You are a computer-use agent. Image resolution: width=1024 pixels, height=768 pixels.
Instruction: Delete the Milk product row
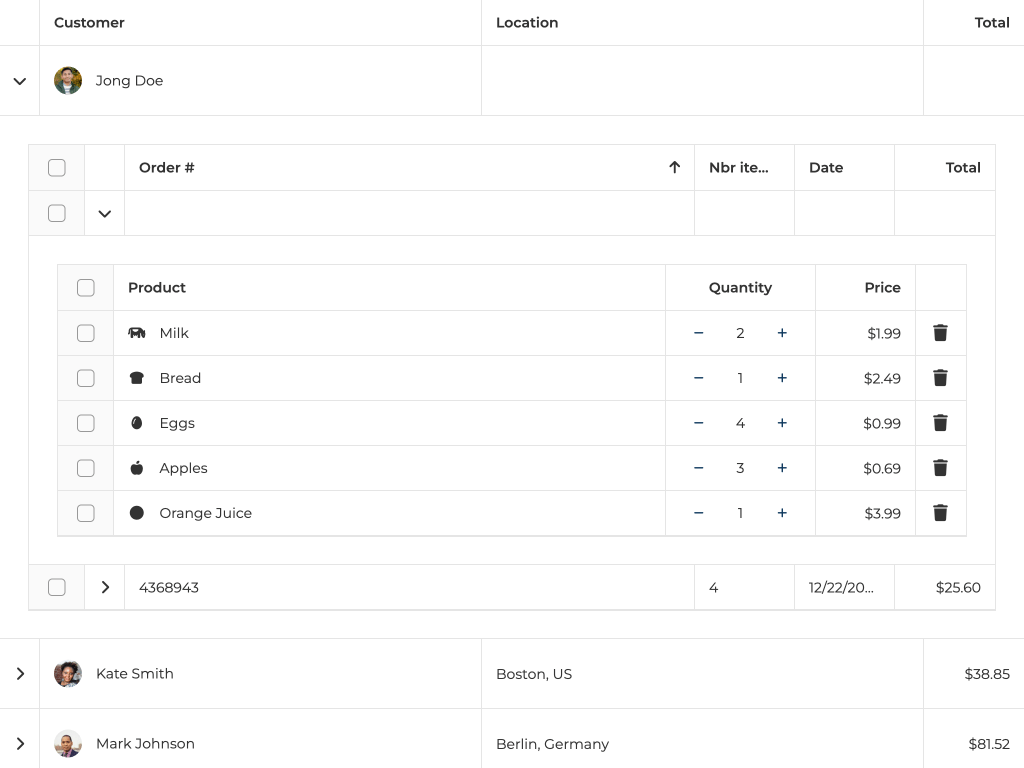pyautogui.click(x=940, y=333)
